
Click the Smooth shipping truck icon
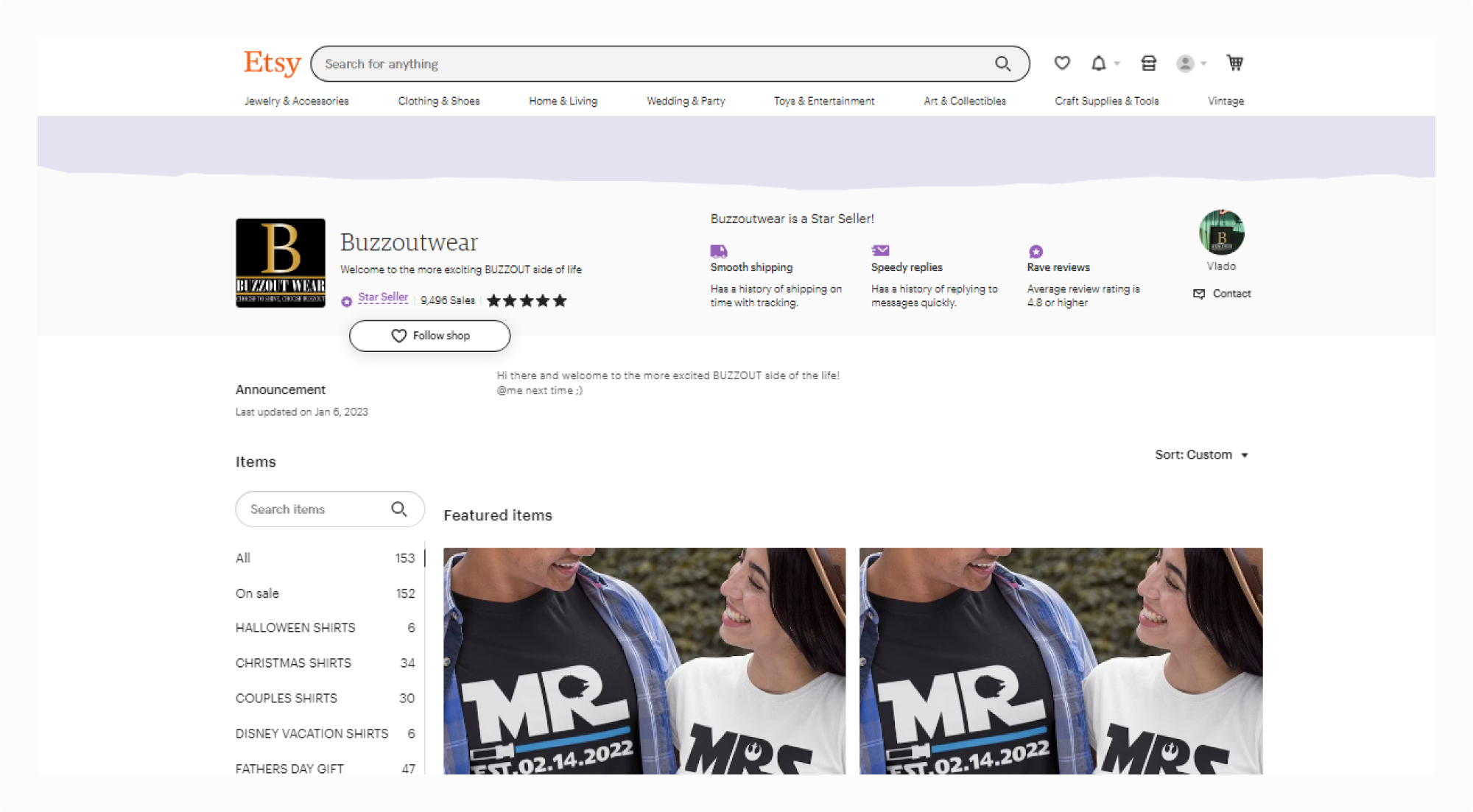719,251
